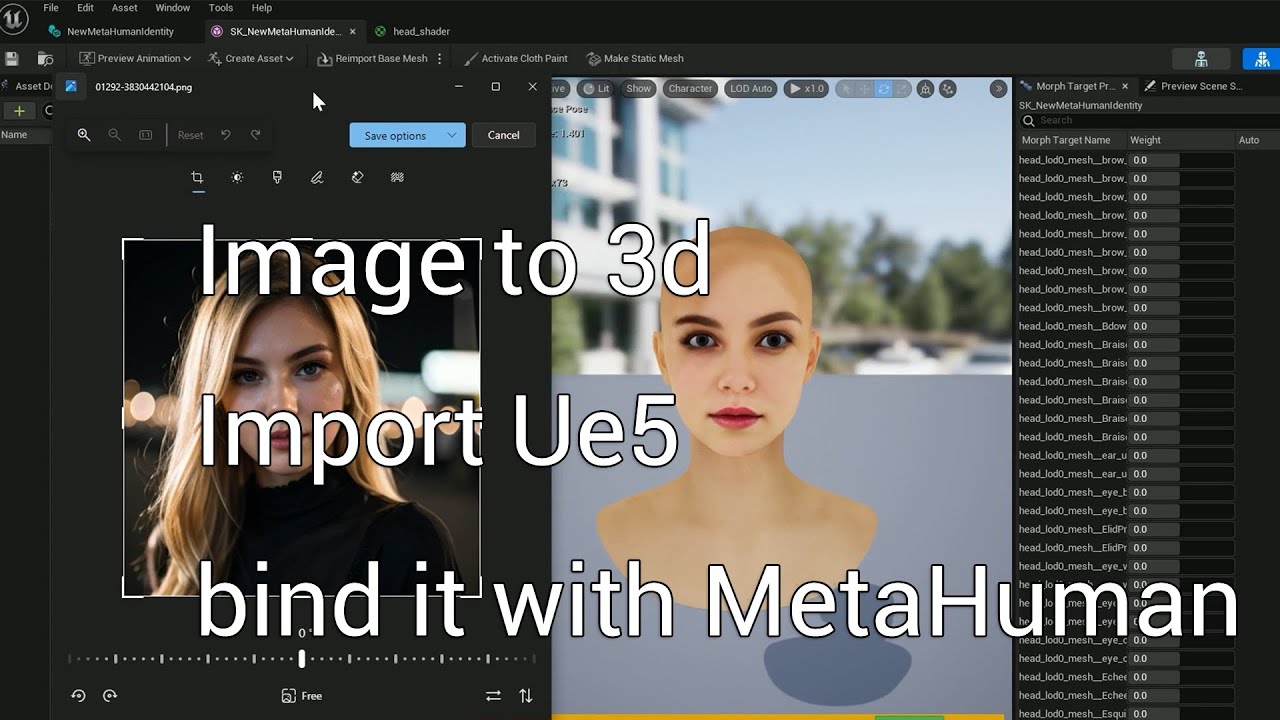Undo last edit in photo editor
1280x720 pixels.
point(226,135)
